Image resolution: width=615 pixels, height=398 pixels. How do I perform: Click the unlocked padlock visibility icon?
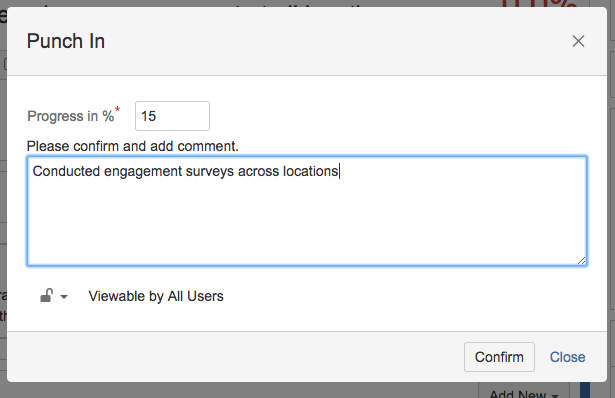point(46,296)
